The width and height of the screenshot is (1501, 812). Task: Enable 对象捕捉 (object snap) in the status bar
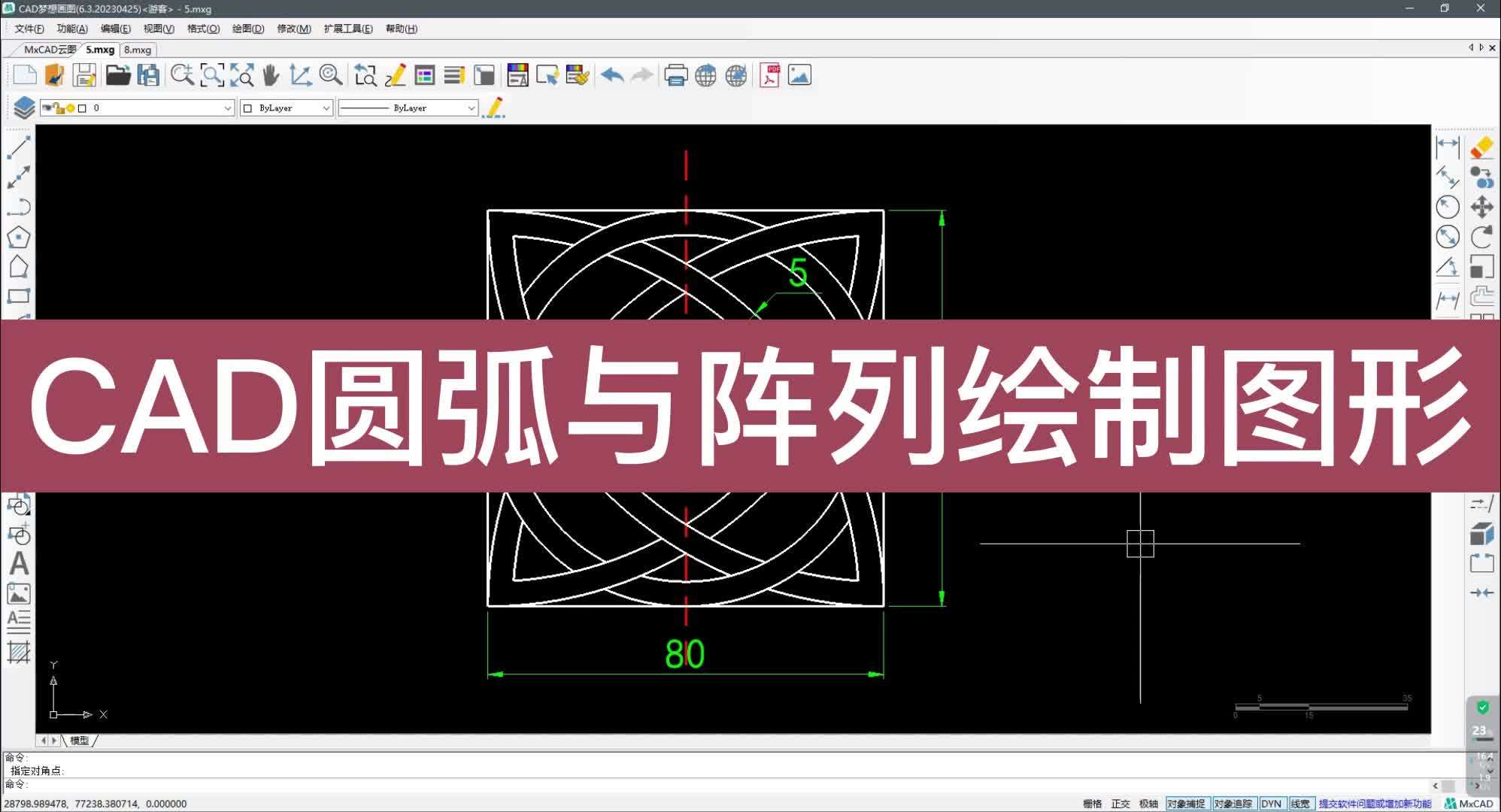[1185, 802]
